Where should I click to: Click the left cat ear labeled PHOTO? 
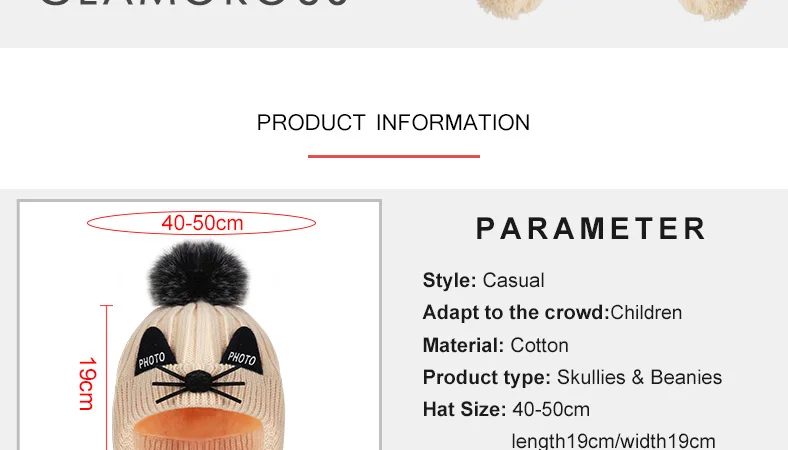(154, 351)
